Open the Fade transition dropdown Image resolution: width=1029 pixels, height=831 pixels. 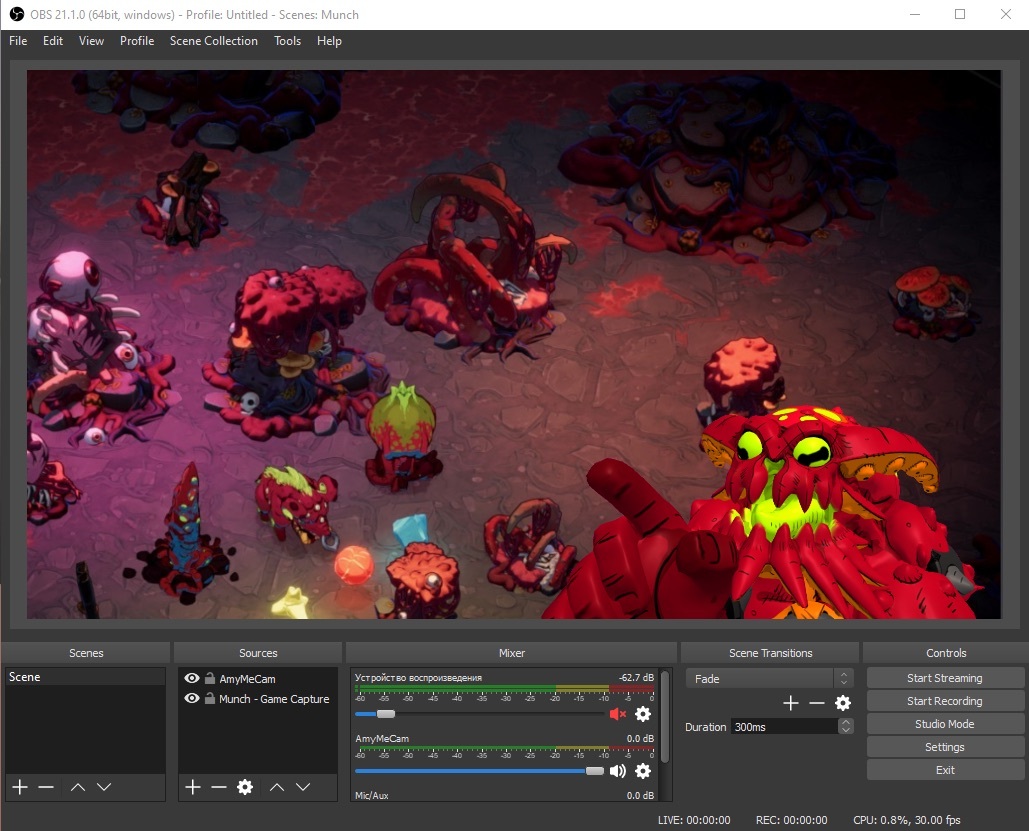click(x=768, y=678)
